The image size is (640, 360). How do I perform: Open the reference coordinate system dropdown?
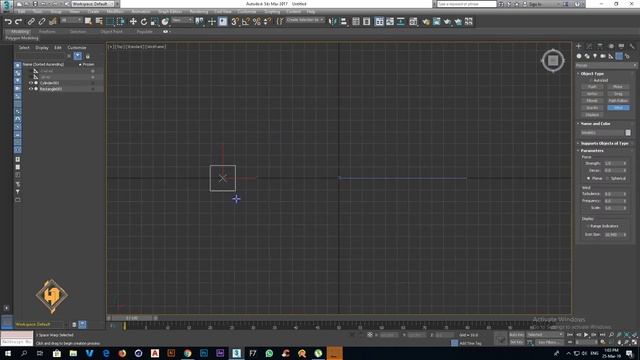click(x=182, y=20)
